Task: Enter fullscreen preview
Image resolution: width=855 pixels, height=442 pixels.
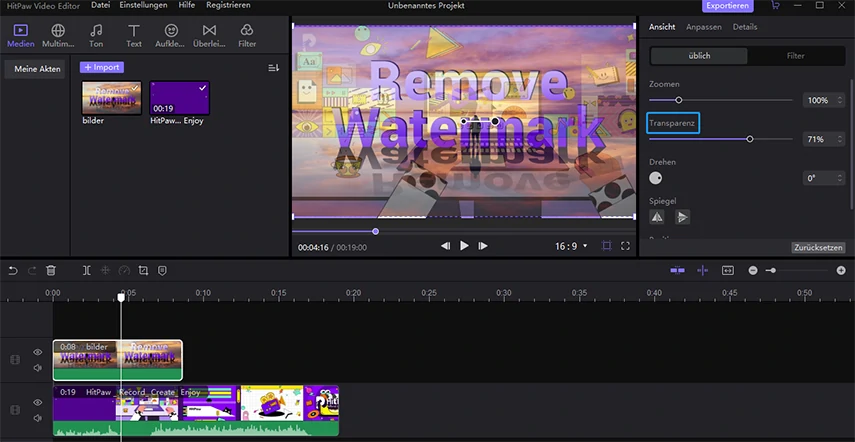Action: [625, 246]
